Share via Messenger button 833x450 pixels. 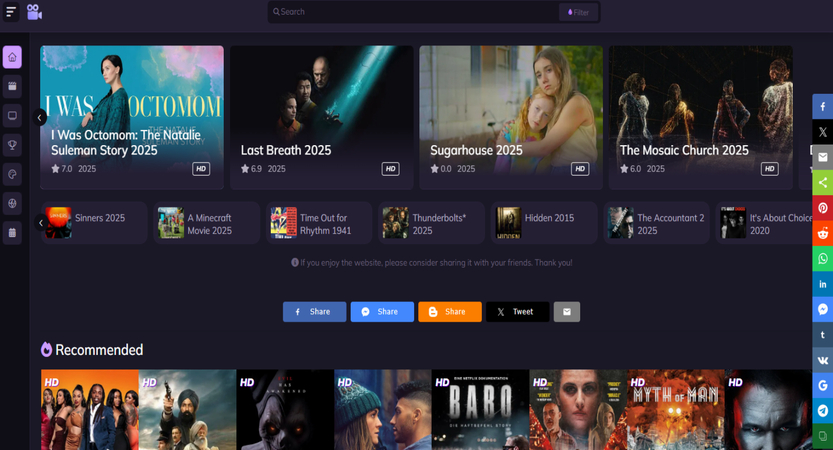point(382,312)
